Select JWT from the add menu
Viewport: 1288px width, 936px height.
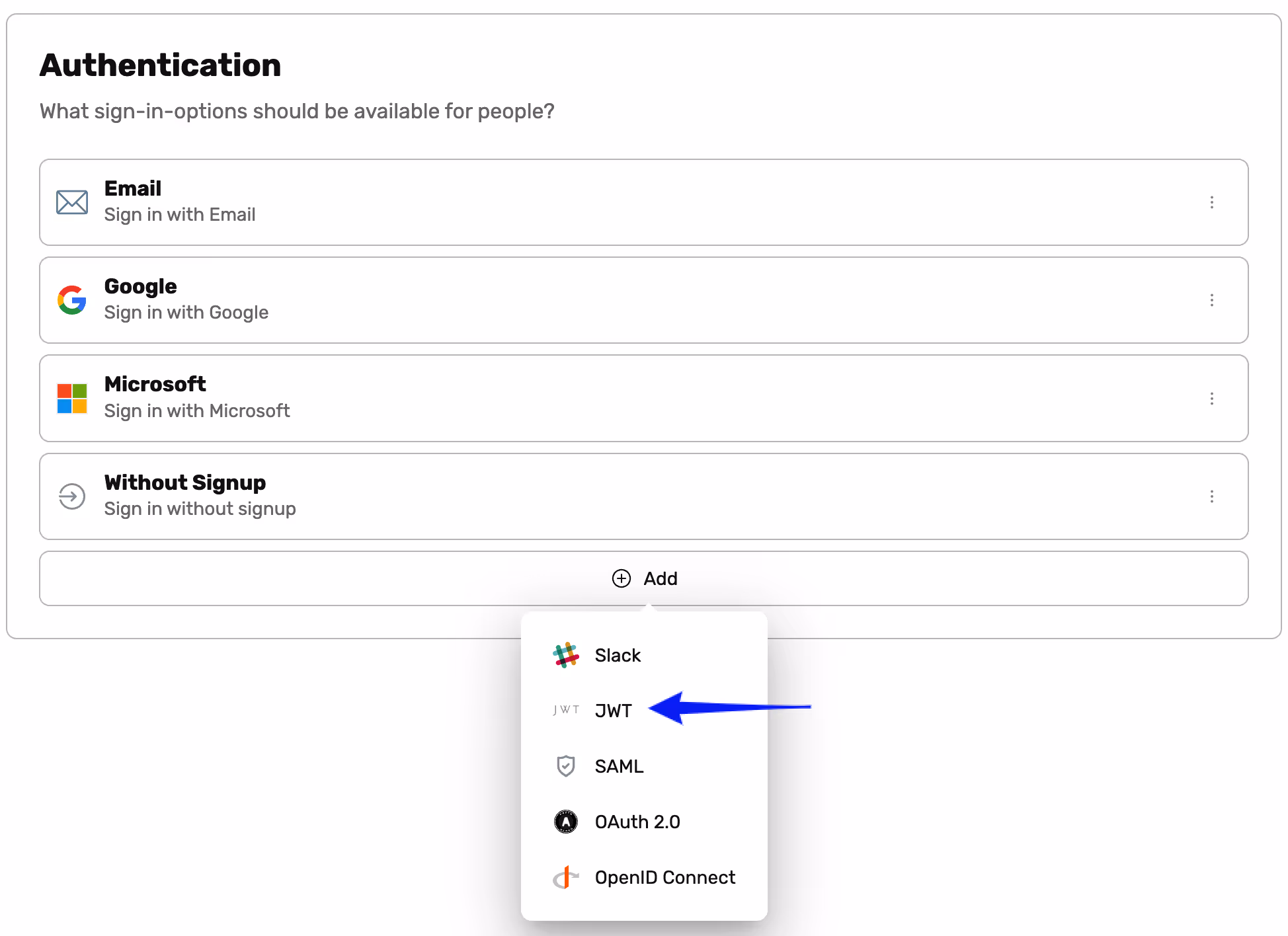614,711
